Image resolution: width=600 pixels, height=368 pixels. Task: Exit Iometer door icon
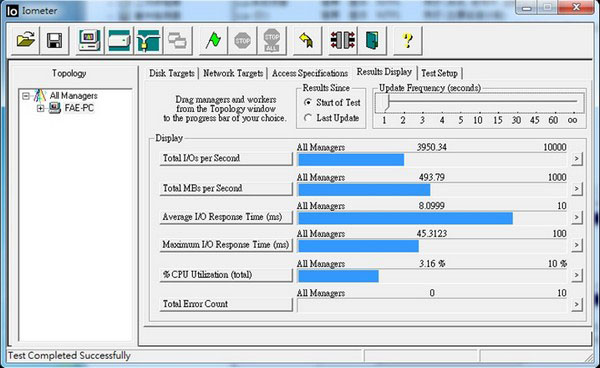tap(372, 40)
